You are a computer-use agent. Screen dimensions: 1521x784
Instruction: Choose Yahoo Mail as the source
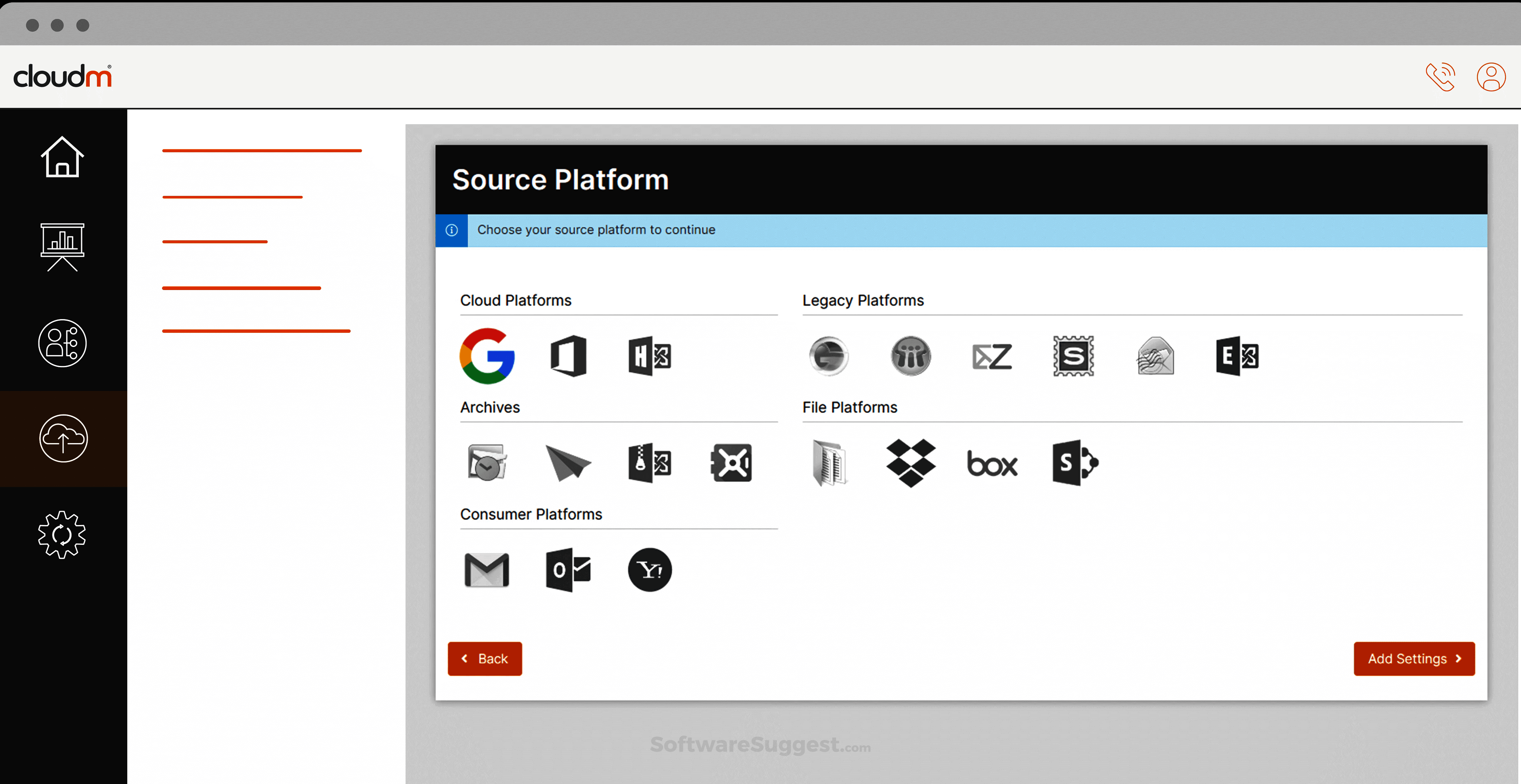649,569
